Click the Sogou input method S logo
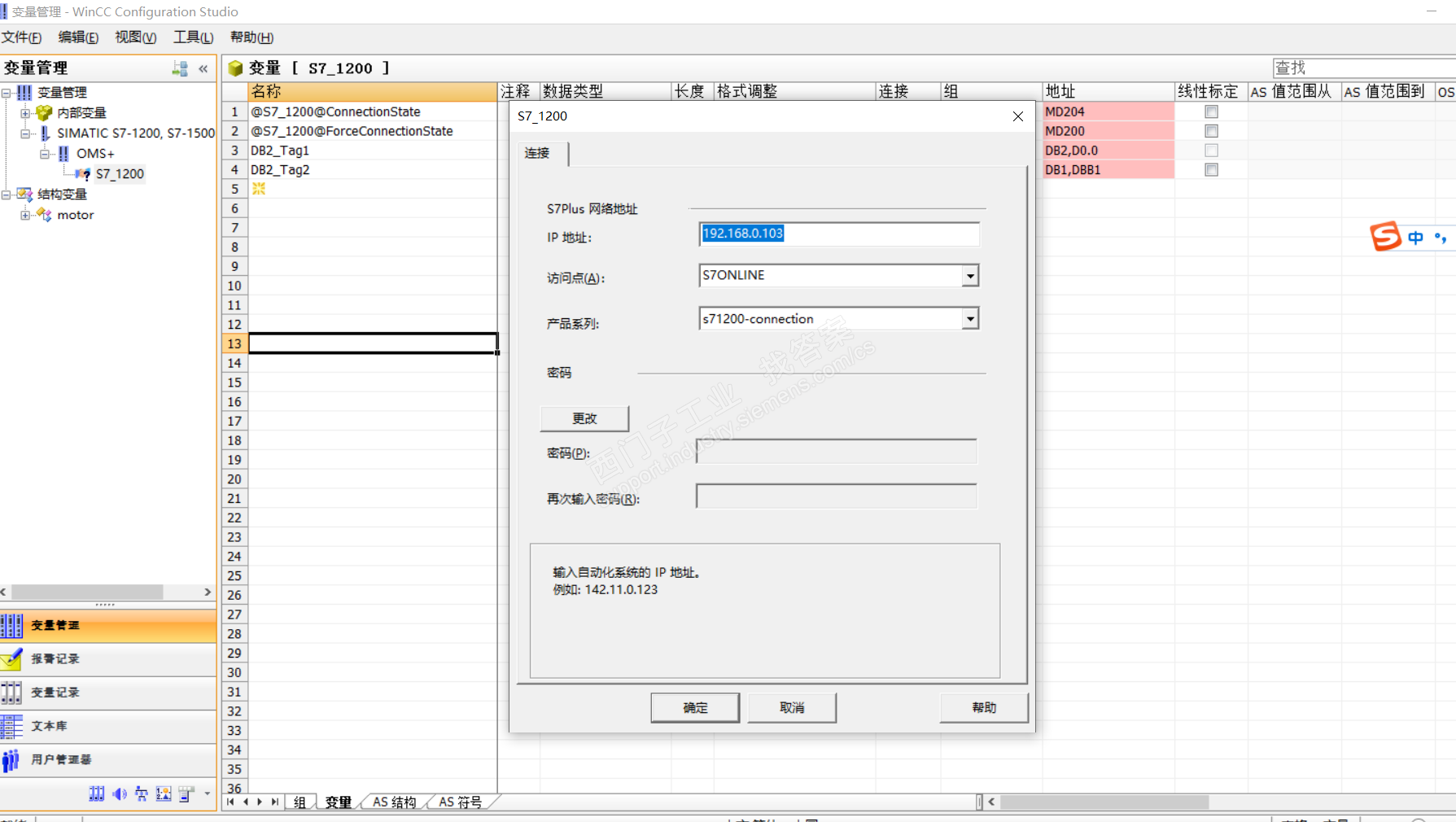Image resolution: width=1456 pixels, height=822 pixels. [1386, 237]
